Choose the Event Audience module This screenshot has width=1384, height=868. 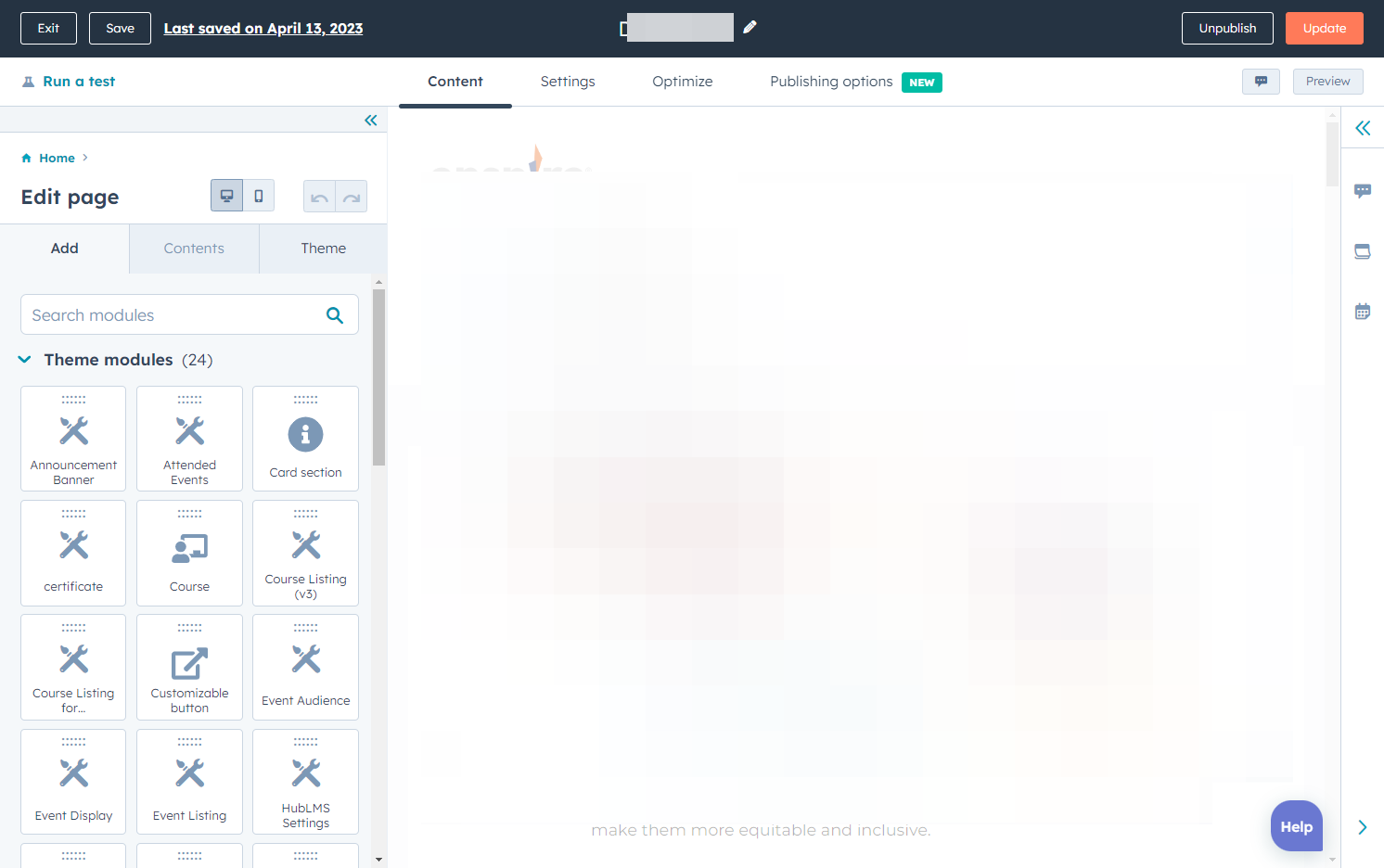[305, 667]
